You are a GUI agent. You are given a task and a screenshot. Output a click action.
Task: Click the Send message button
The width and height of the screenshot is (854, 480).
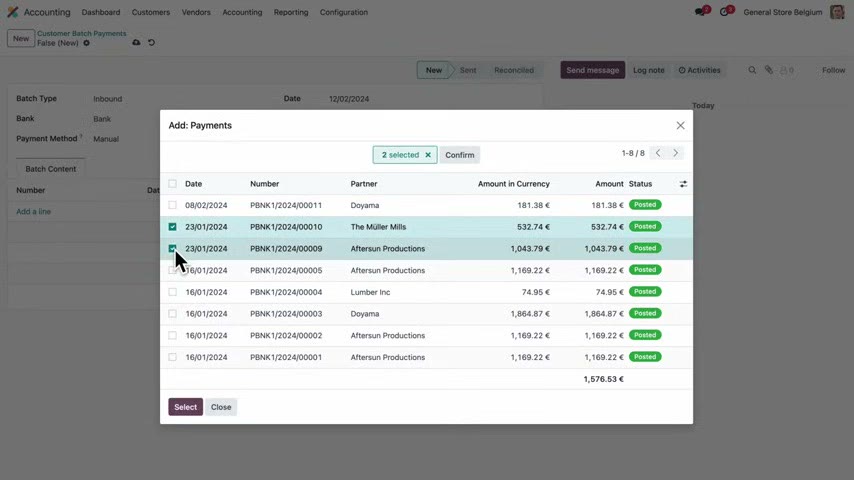click(x=593, y=70)
